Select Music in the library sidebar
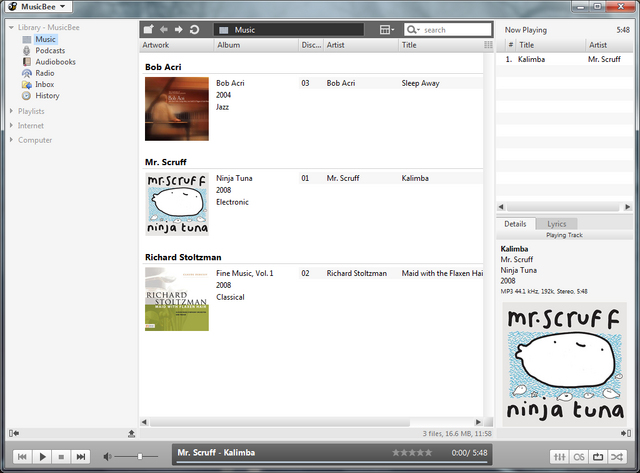 [x=45, y=39]
